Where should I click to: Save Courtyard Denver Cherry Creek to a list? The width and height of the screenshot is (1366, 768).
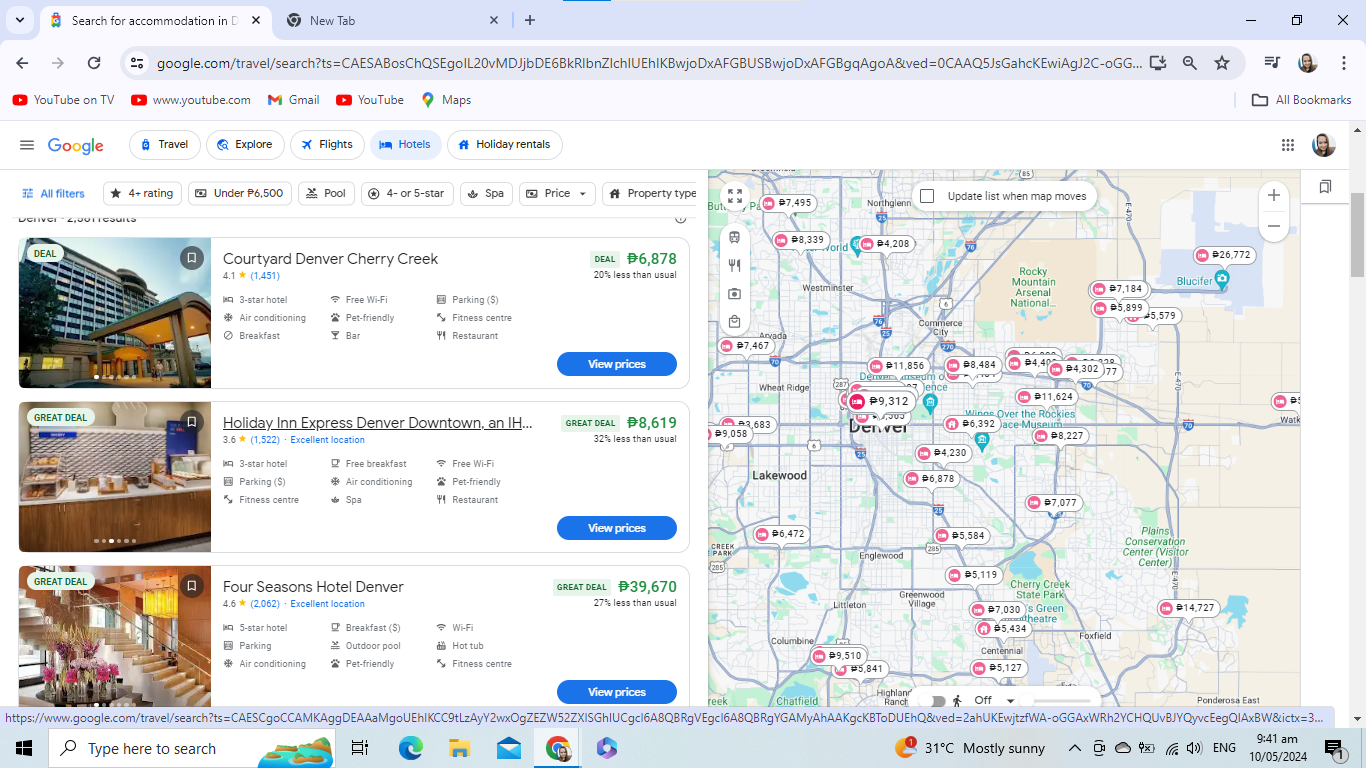192,258
